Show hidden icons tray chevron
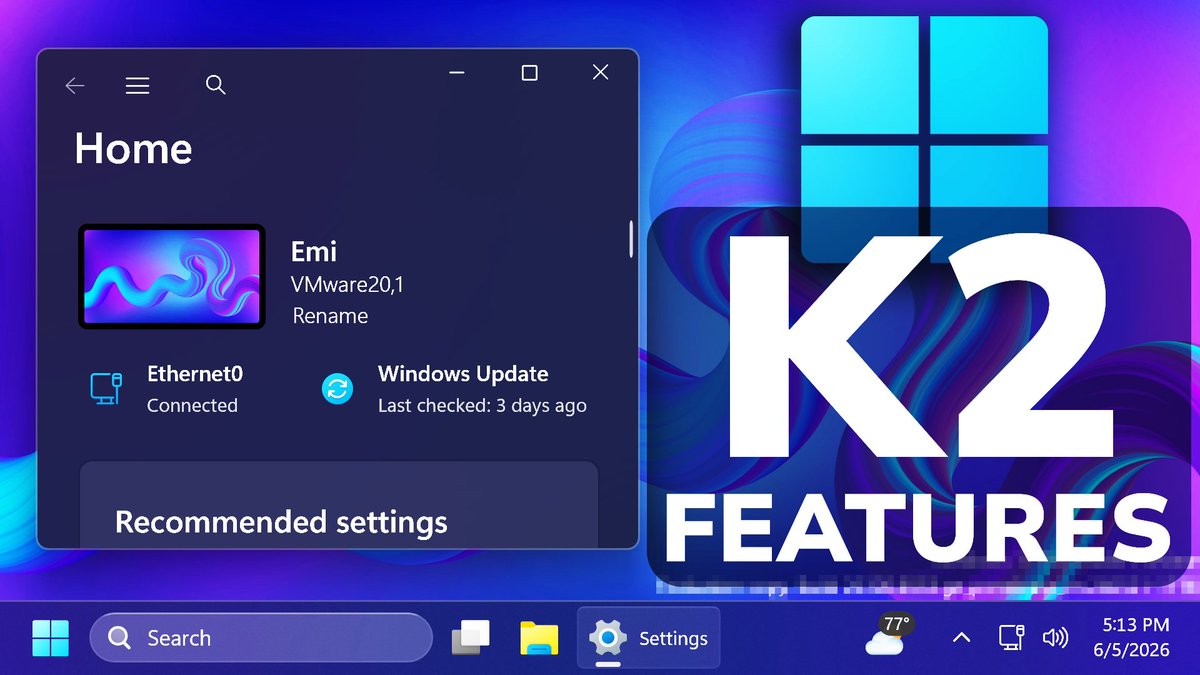 pos(961,638)
